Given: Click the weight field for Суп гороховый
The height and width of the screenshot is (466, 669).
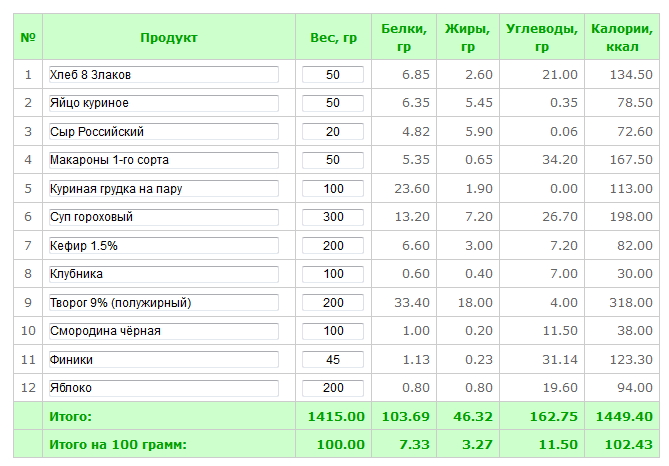Looking at the screenshot, I should (x=333, y=217).
